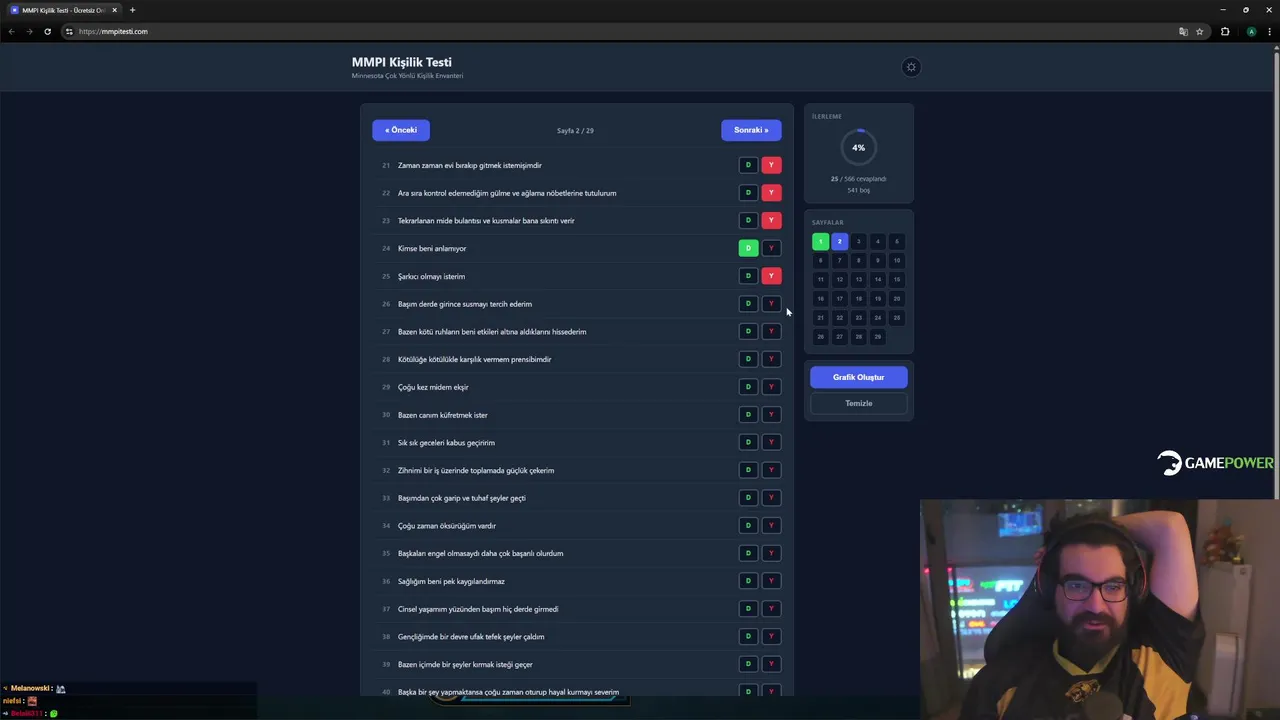Mark Y for question 24 Kimse beni anlamıyor
The width and height of the screenshot is (1280, 720).
[x=771, y=248]
